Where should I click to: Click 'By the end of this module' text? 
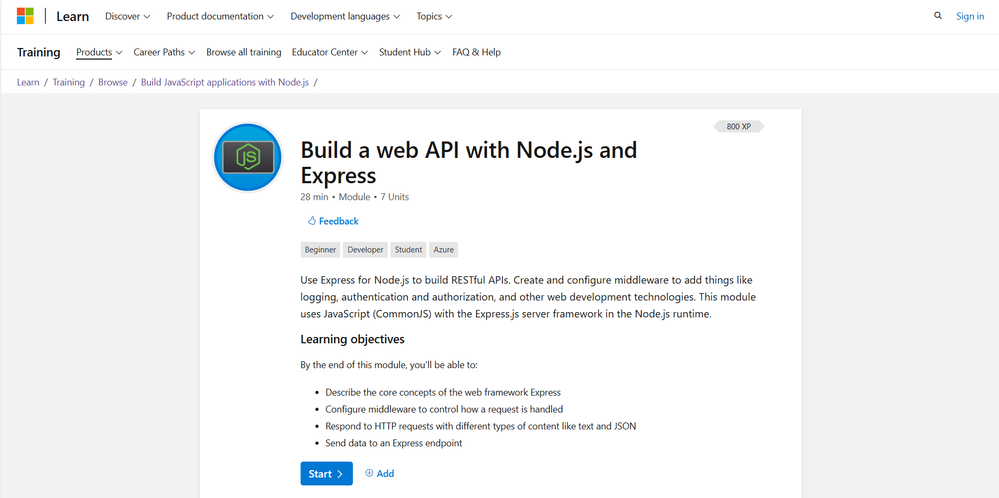tap(389, 366)
